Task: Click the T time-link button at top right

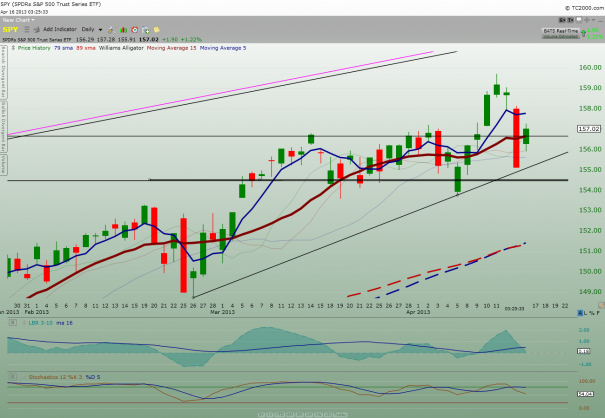Action: [570, 20]
